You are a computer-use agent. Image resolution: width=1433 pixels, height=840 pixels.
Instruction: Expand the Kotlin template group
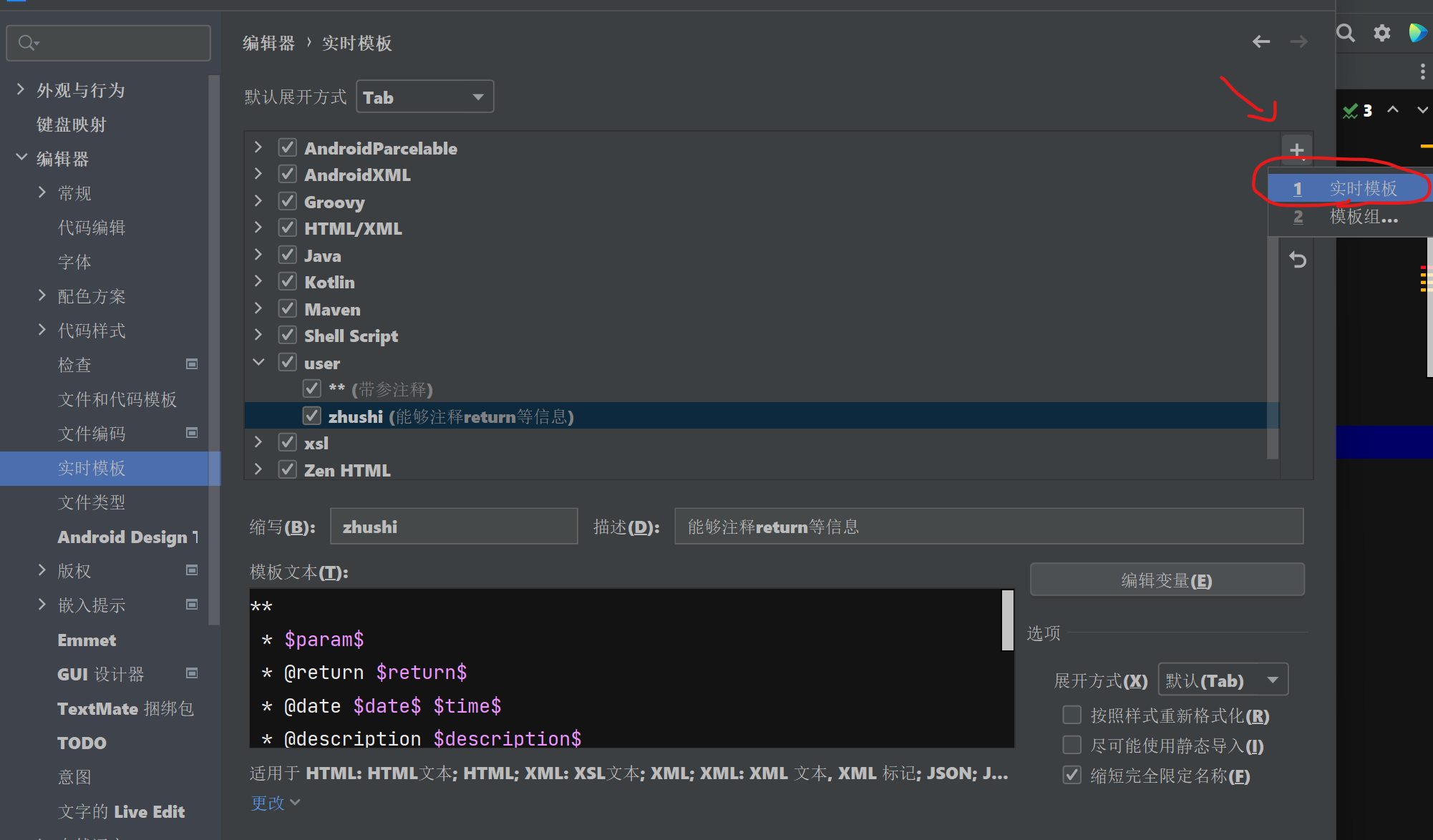point(258,282)
